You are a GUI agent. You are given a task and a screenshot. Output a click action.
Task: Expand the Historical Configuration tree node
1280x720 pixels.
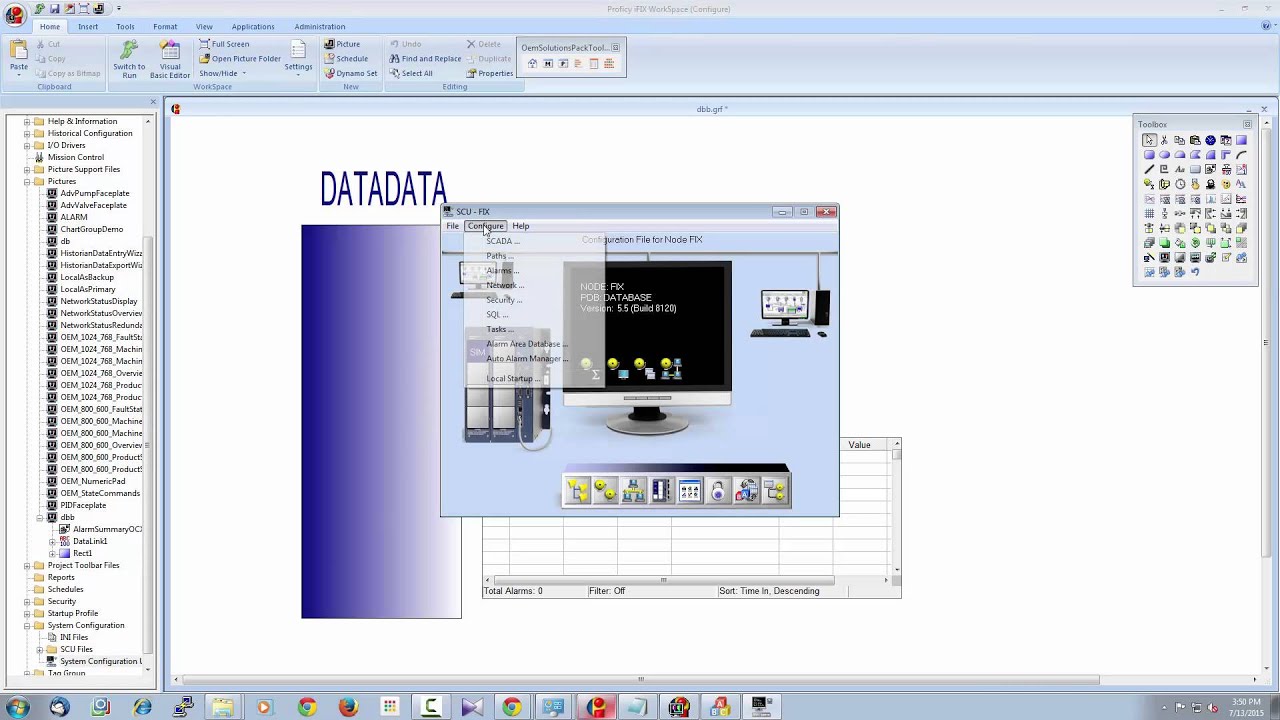click(27, 133)
